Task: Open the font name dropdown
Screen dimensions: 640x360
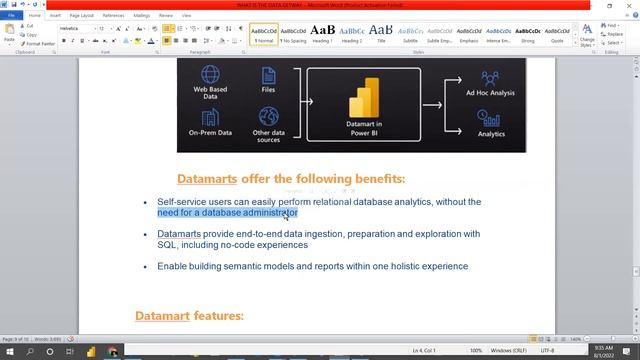Action: pyautogui.click(x=95, y=29)
